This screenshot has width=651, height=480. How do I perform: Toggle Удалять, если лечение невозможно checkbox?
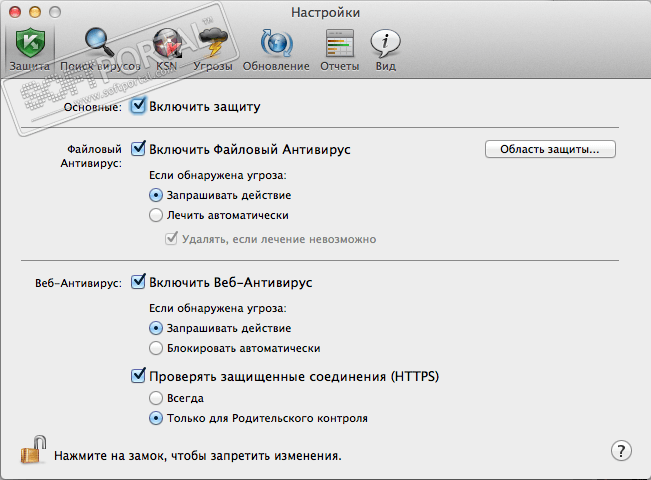tap(171, 238)
